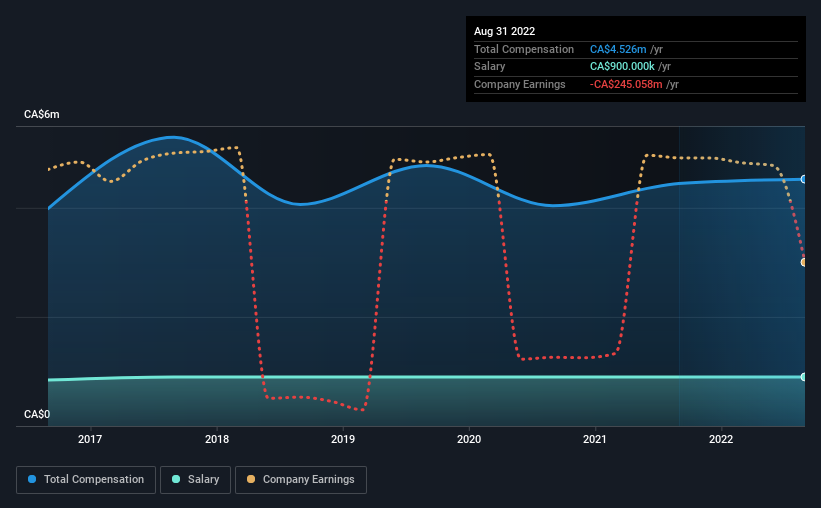Select the Total Compensation end data point
This screenshot has height=508, width=821.
pyautogui.click(x=803, y=179)
